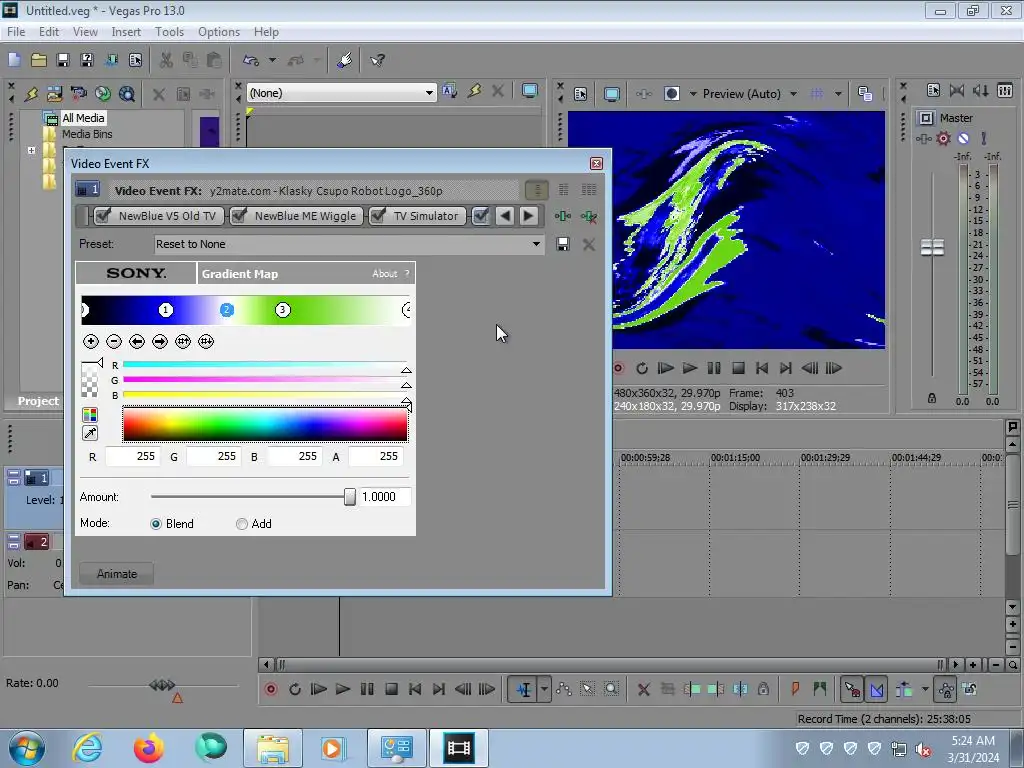This screenshot has width=1024, height=768.
Task: Select All Media in the tree
Action: coord(83,118)
